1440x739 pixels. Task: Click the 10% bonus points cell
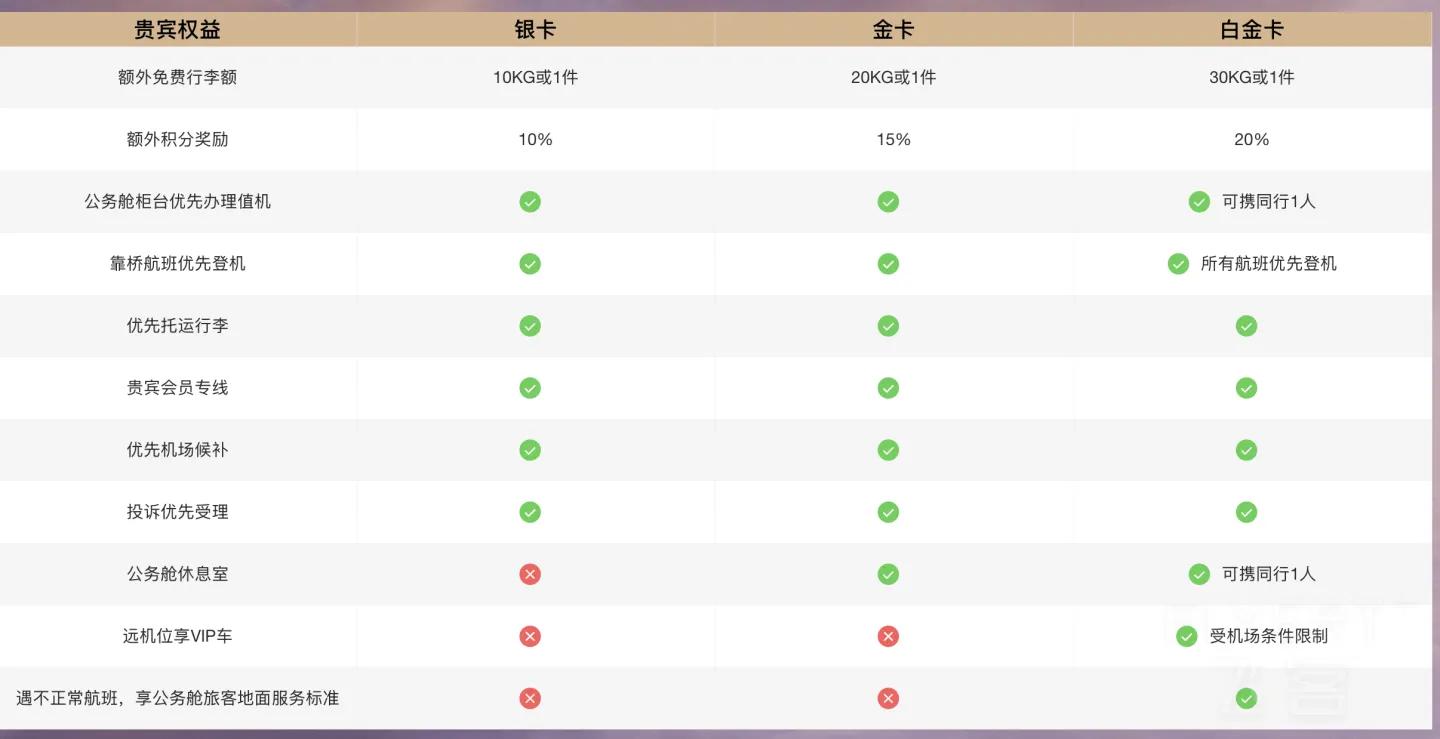[535, 139]
